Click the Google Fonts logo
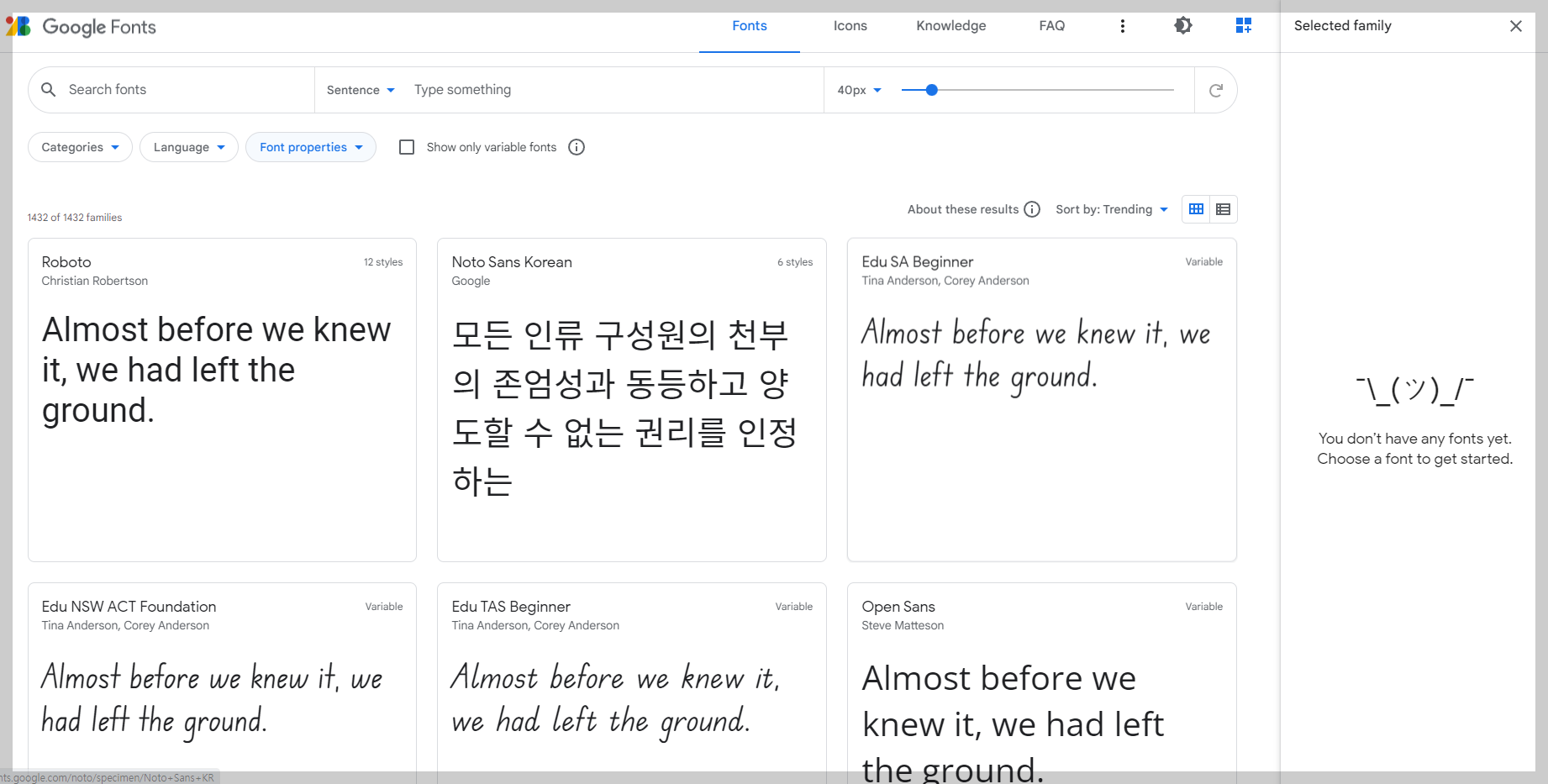The image size is (1548, 784). [82, 27]
